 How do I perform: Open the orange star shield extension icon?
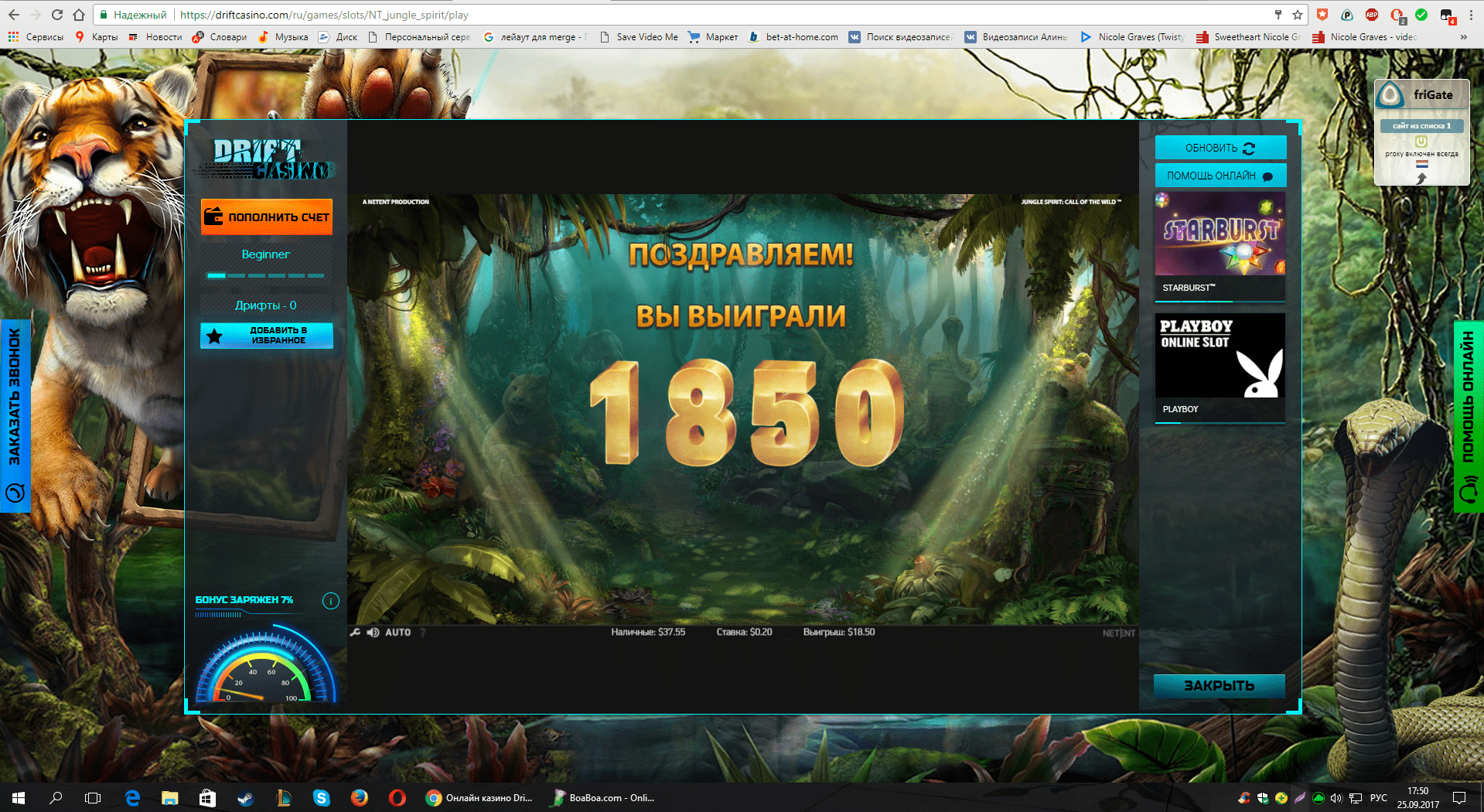coord(1322,15)
